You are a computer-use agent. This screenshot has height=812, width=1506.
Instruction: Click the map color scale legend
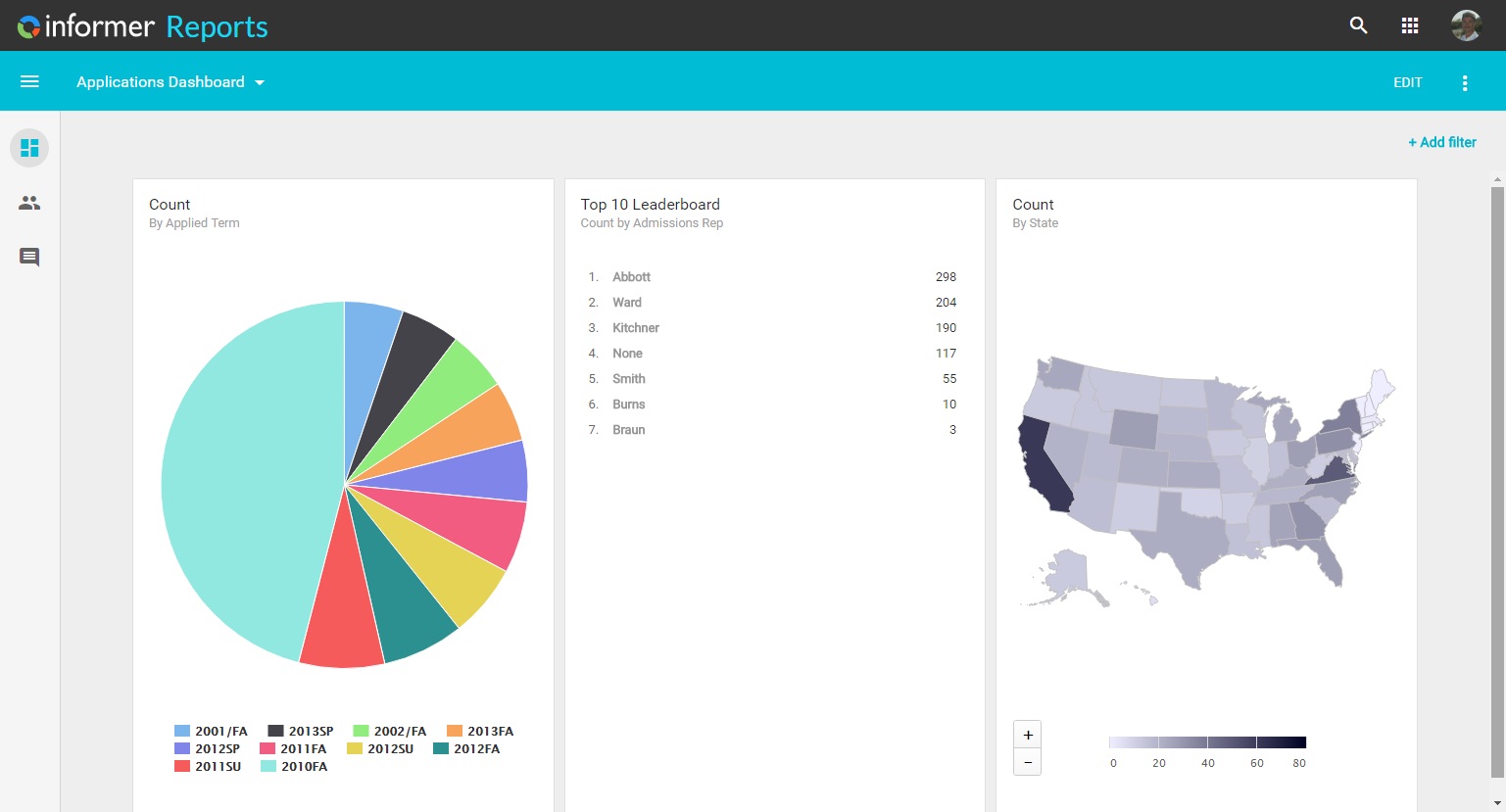[1207, 742]
